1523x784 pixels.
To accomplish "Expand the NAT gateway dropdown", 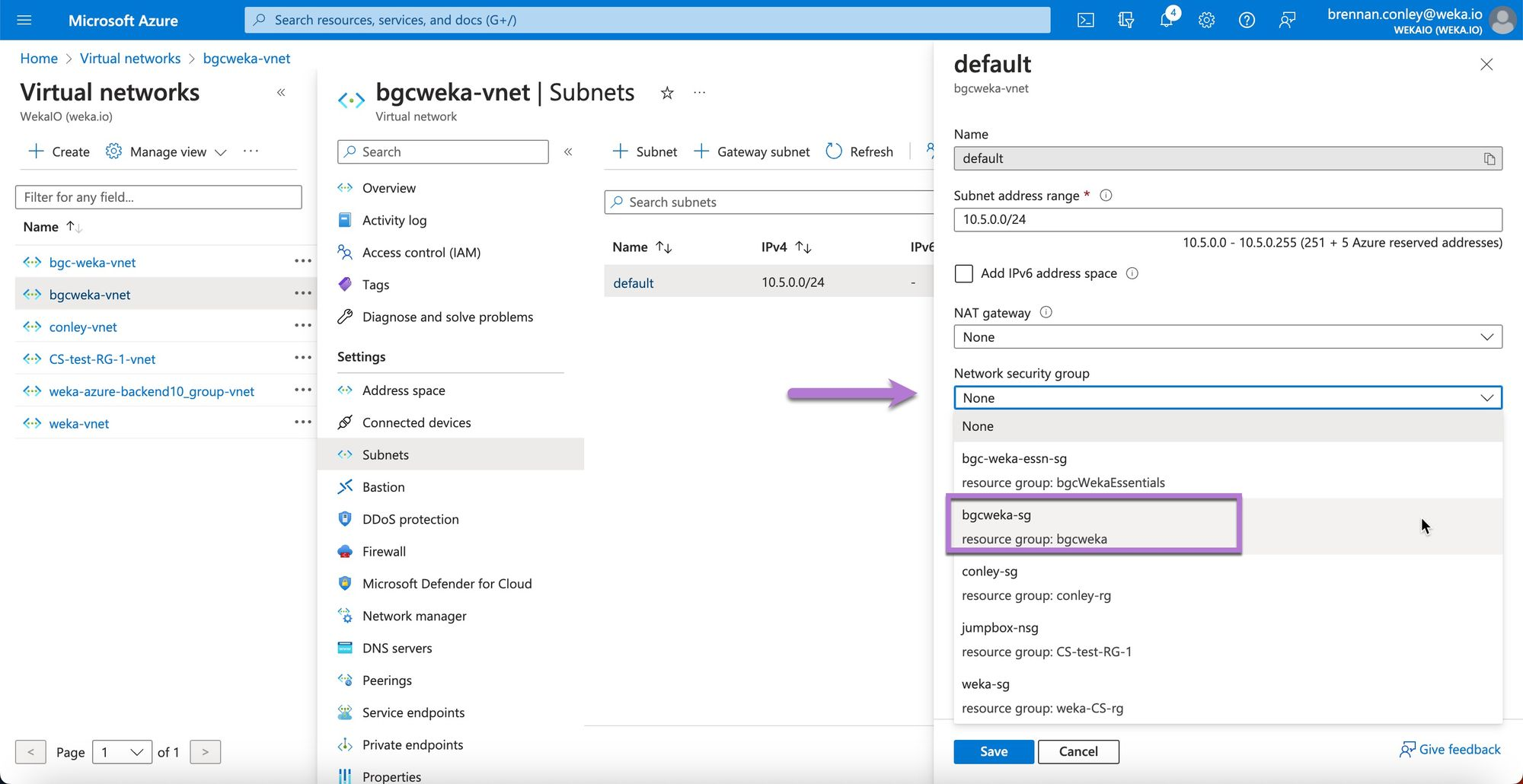I will (x=1227, y=337).
